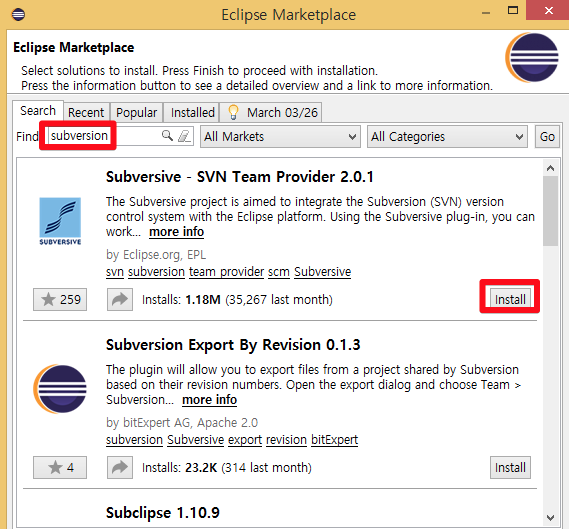The width and height of the screenshot is (569, 529).
Task: Switch to the Popular tab
Action: (x=136, y=112)
